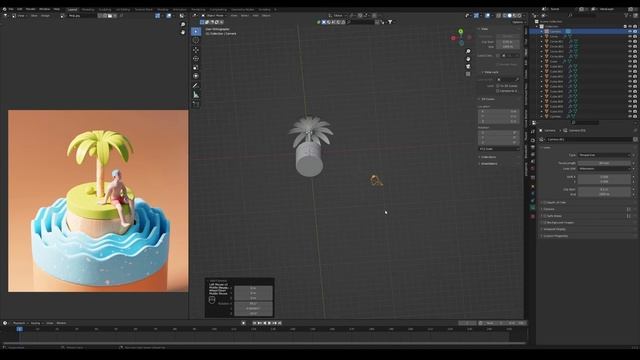Image resolution: width=640 pixels, height=360 pixels.
Task: Select the Scale tool
Action: [x=196, y=67]
